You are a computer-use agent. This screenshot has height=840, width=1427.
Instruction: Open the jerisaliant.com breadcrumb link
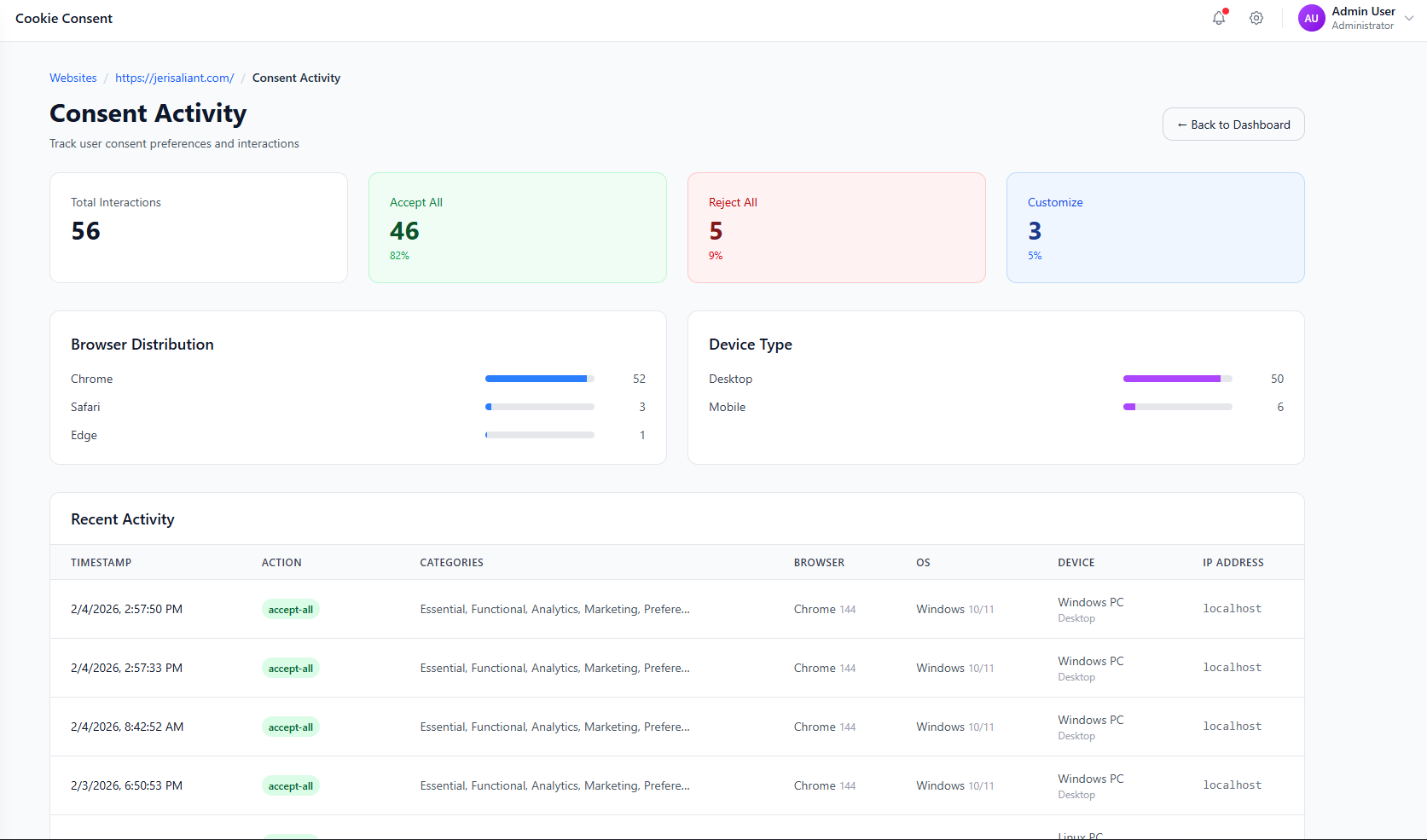coord(174,78)
